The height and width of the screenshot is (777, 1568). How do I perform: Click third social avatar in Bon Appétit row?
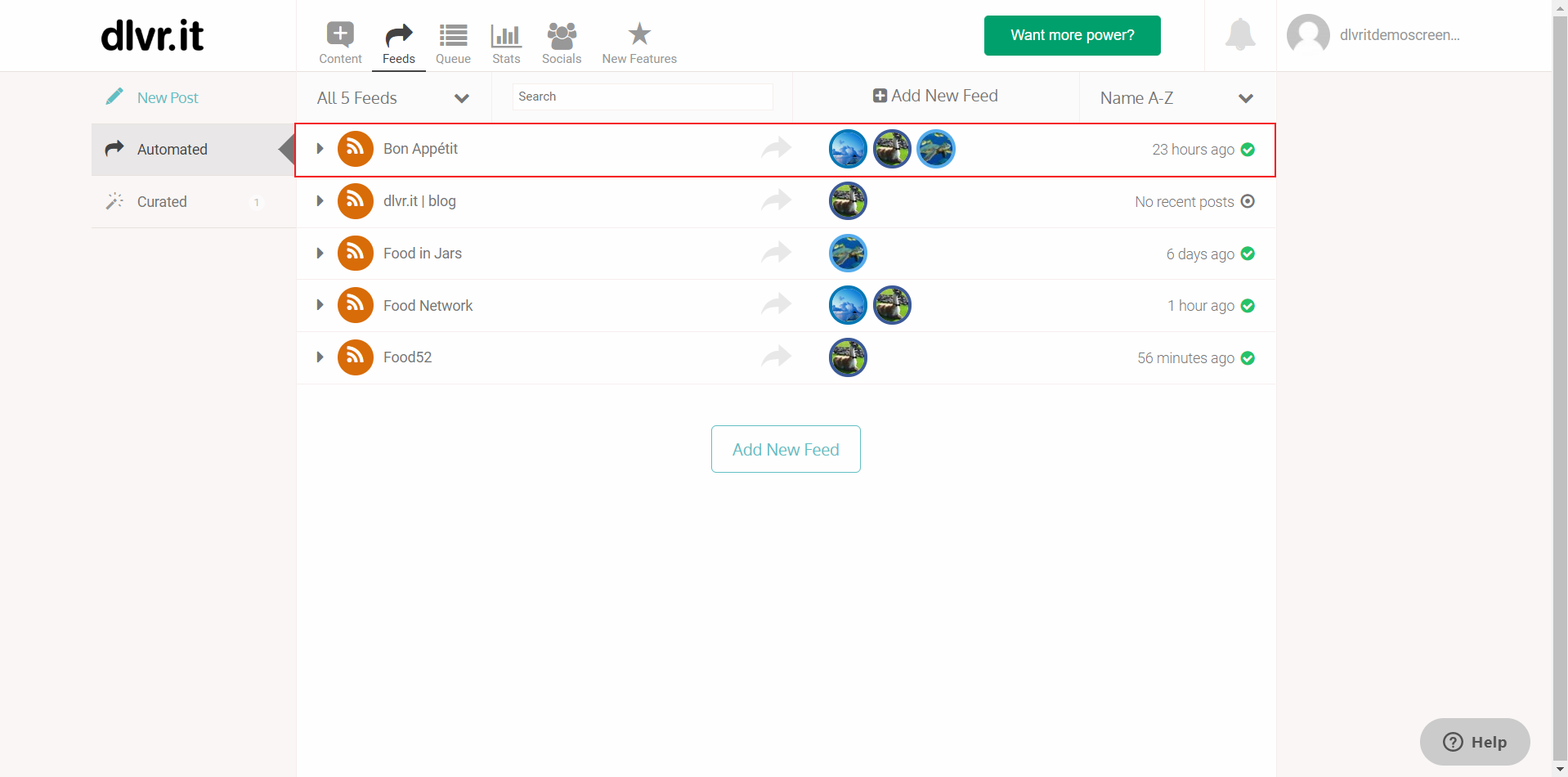pyautogui.click(x=936, y=149)
